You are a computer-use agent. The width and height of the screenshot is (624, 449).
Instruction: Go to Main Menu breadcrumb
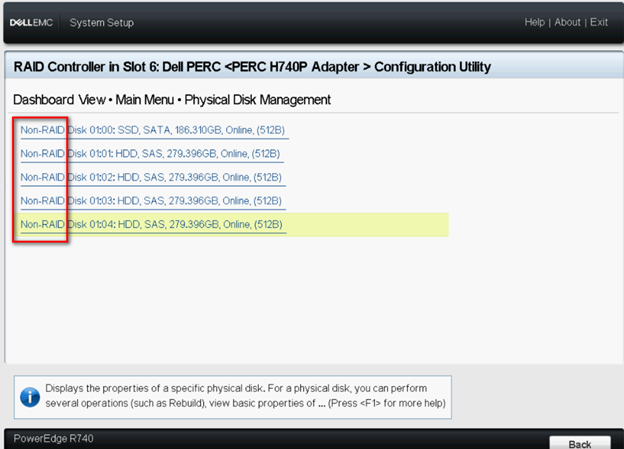(144, 100)
